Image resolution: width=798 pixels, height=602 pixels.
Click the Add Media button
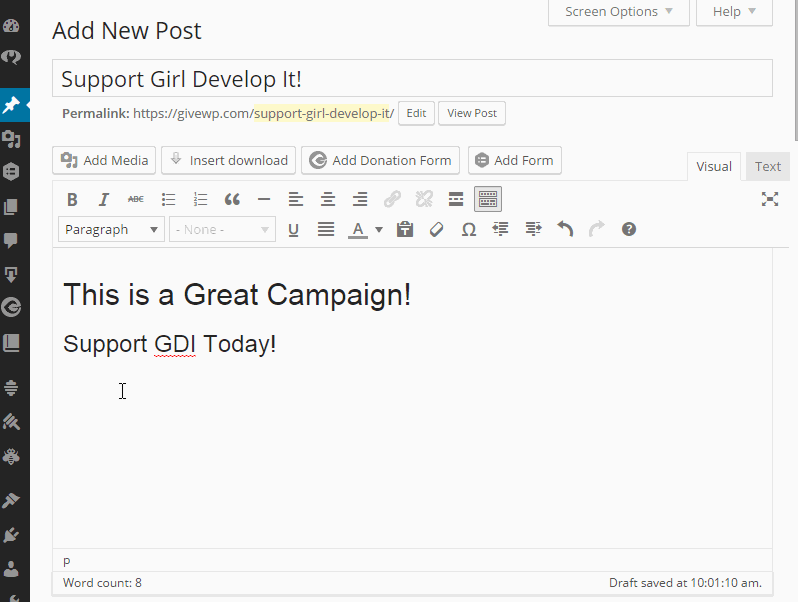pyautogui.click(x=104, y=160)
